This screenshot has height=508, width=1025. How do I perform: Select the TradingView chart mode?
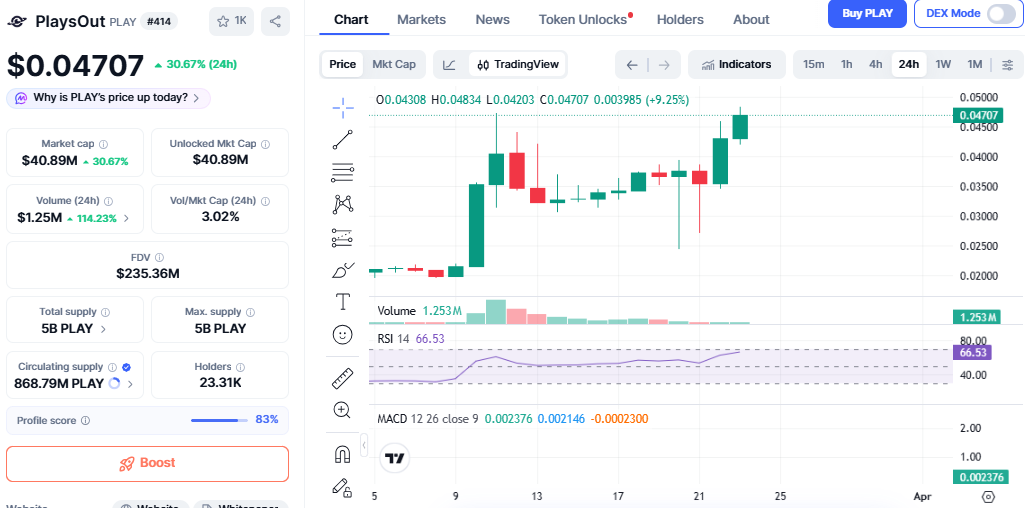click(518, 64)
